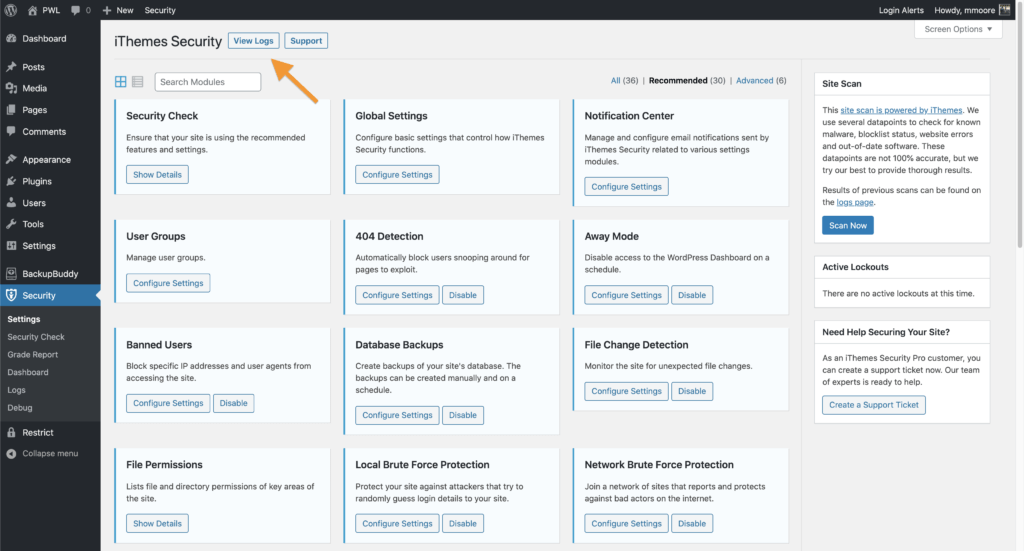Click the Appearance paintbrush icon
1024x551 pixels.
11,159
